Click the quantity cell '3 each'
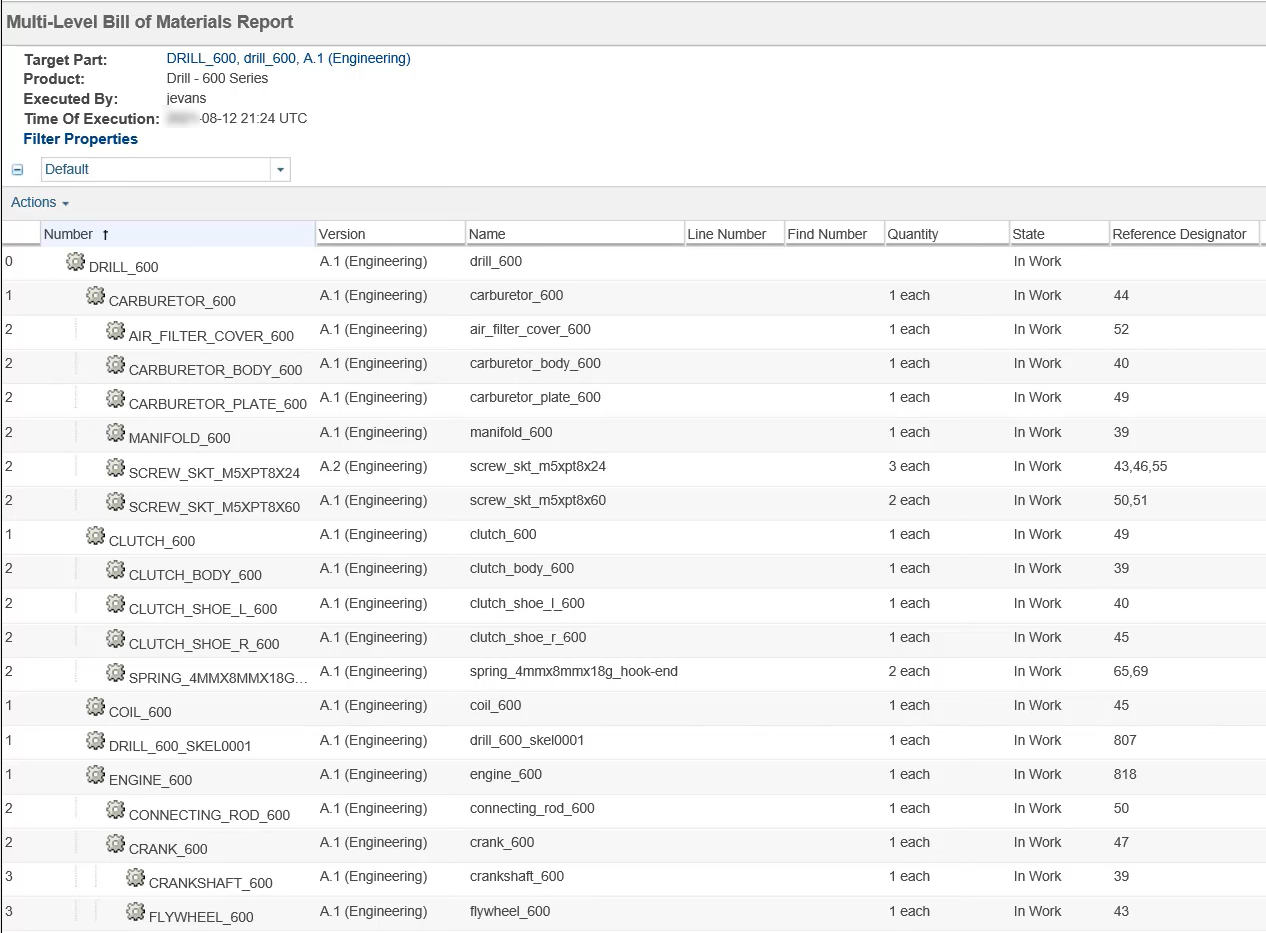 (x=909, y=466)
